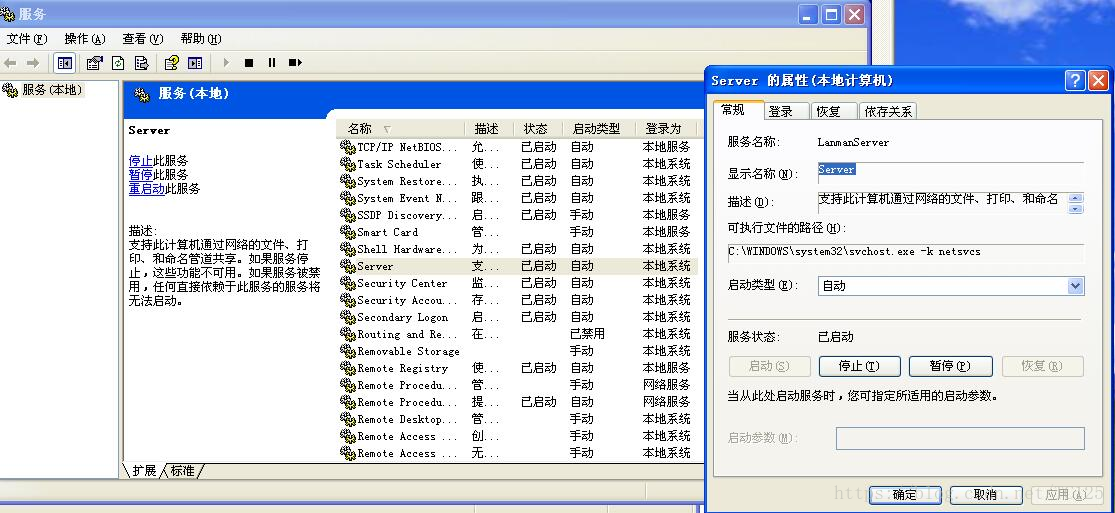
Task: Switch to the 依存关系 tab
Action: [888, 111]
